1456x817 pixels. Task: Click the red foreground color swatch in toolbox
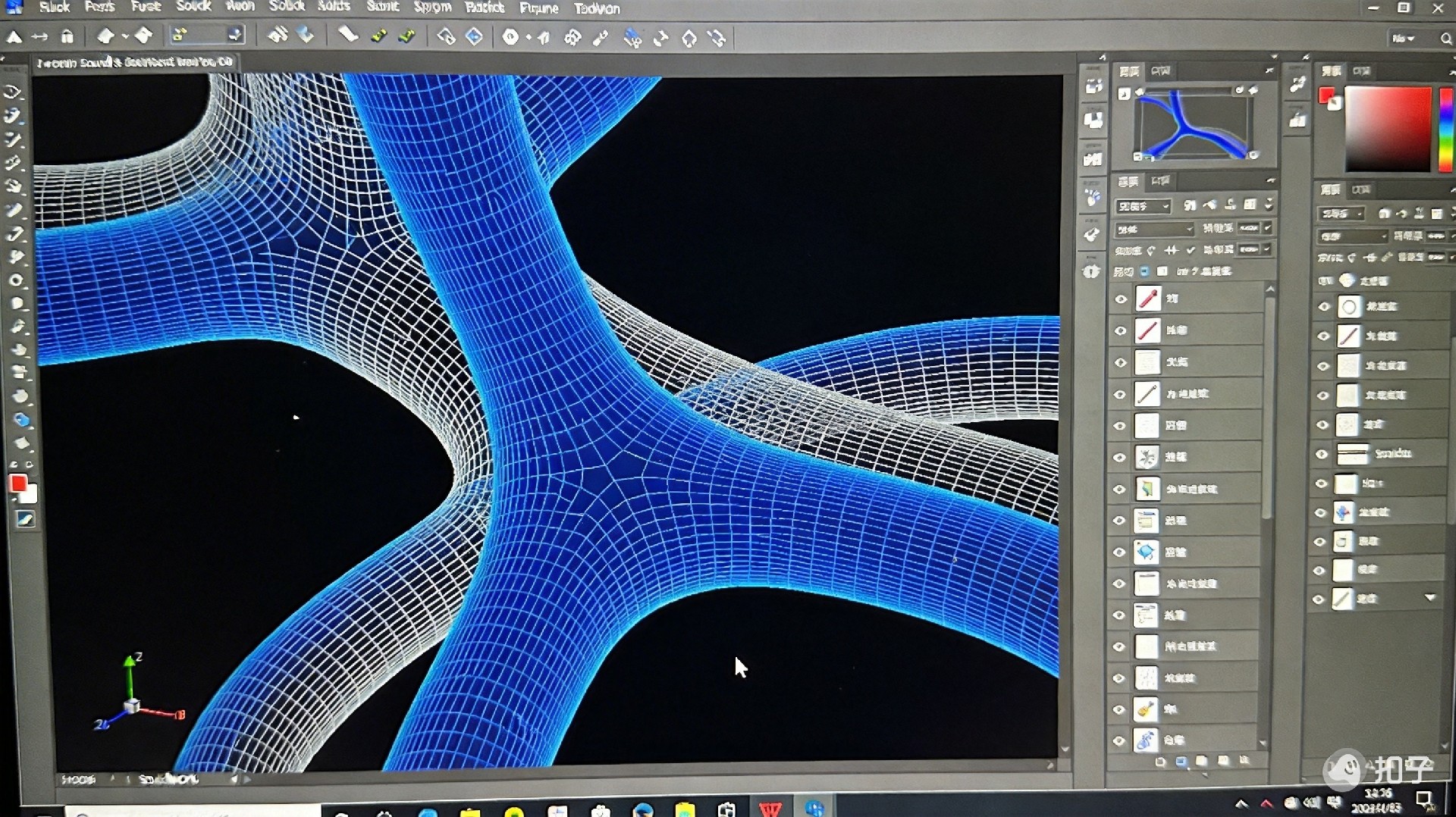pos(18,484)
